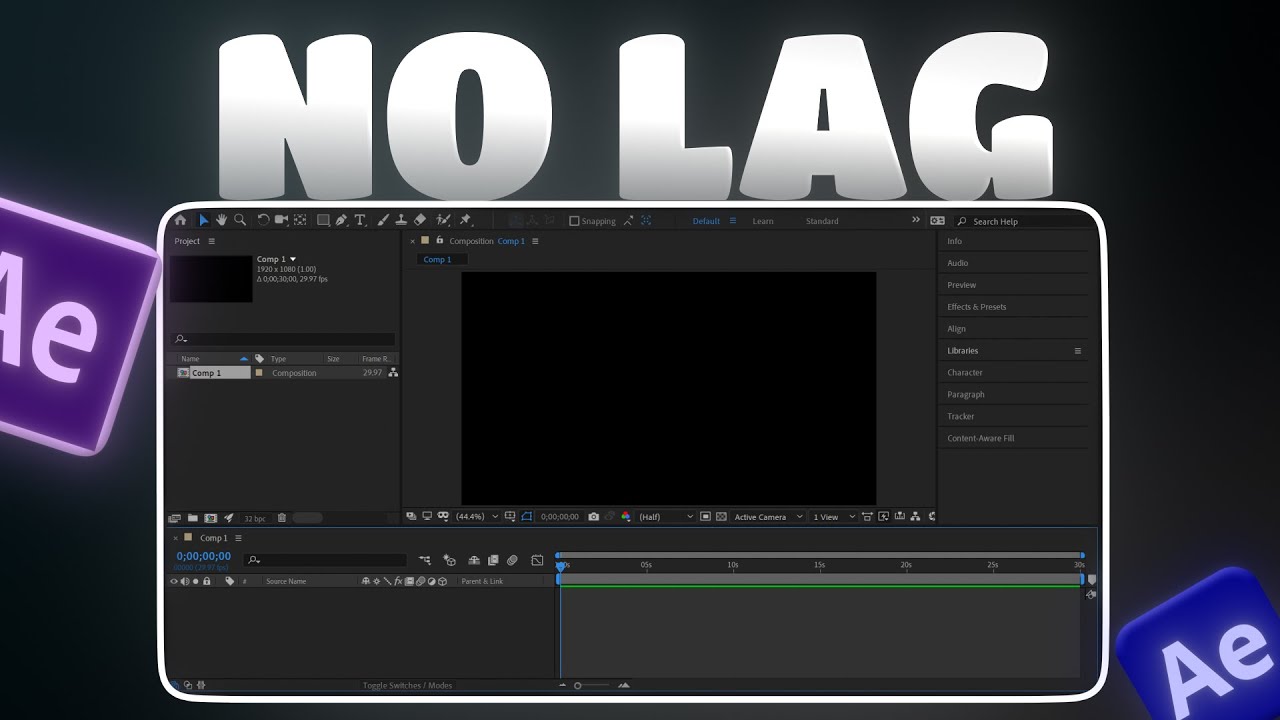Create a new folder in Project panel
The image size is (1280, 720).
pyautogui.click(x=193, y=518)
